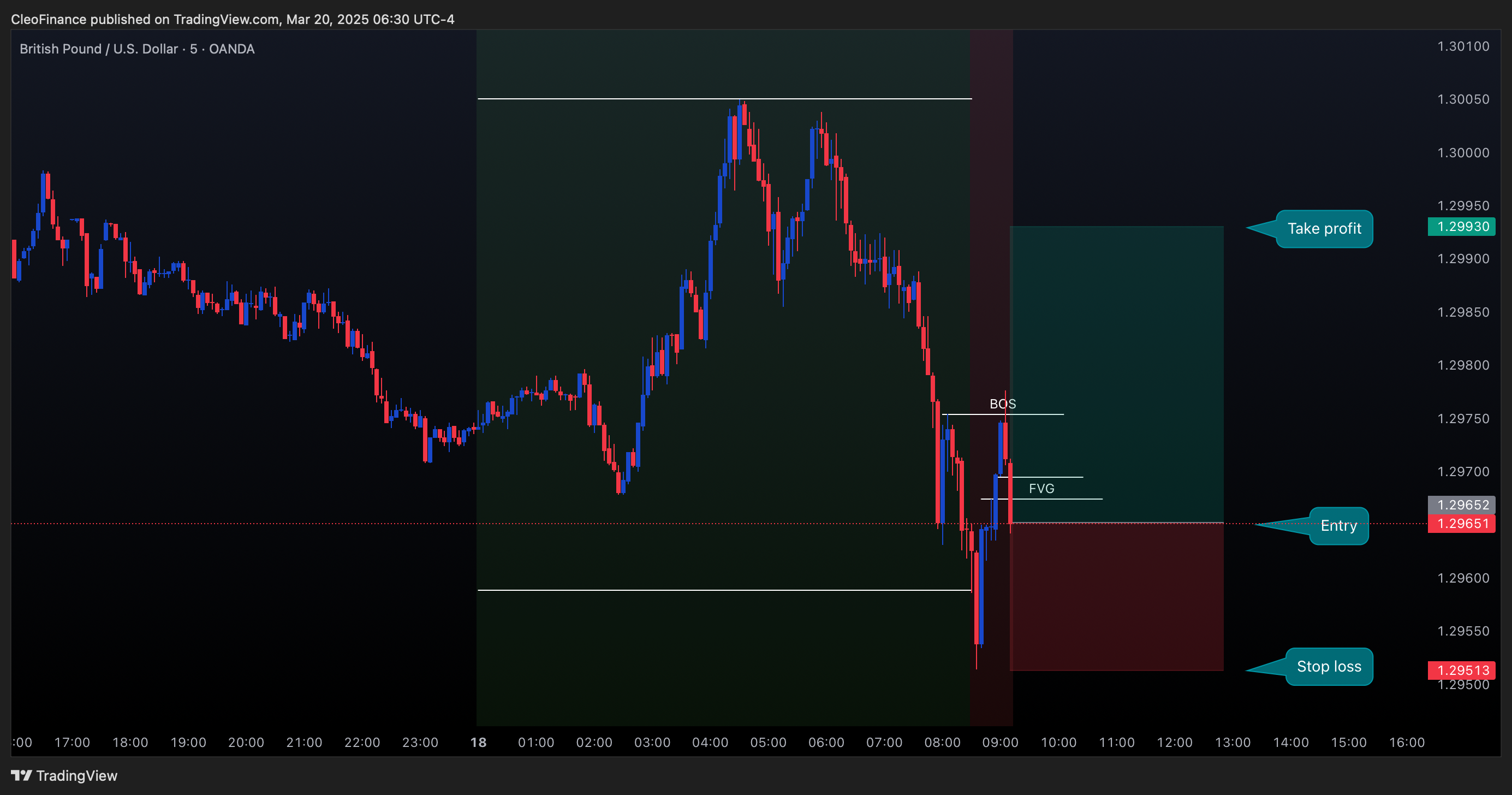Click the 1.29600 price axis value
This screenshot has height=795, width=1512.
(x=1463, y=578)
